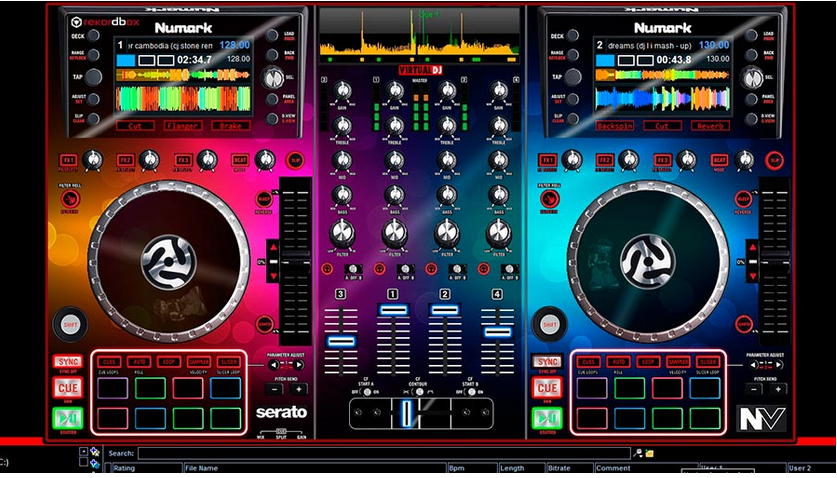Select SAMPLER pad mode on right deck
The image size is (837, 478).
[x=678, y=362]
